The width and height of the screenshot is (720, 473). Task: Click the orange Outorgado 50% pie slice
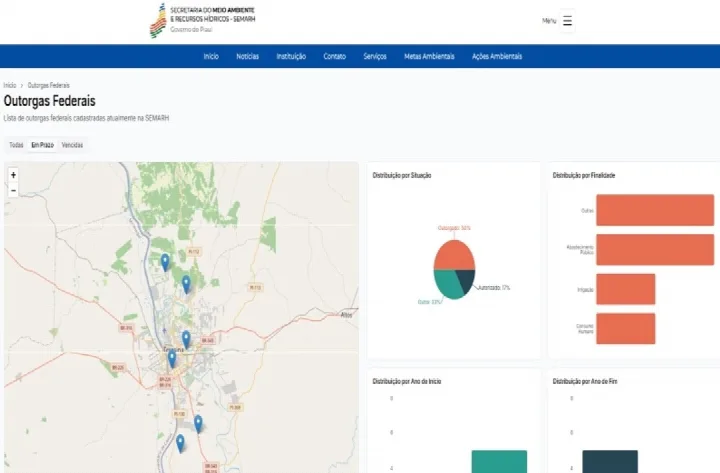click(454, 253)
